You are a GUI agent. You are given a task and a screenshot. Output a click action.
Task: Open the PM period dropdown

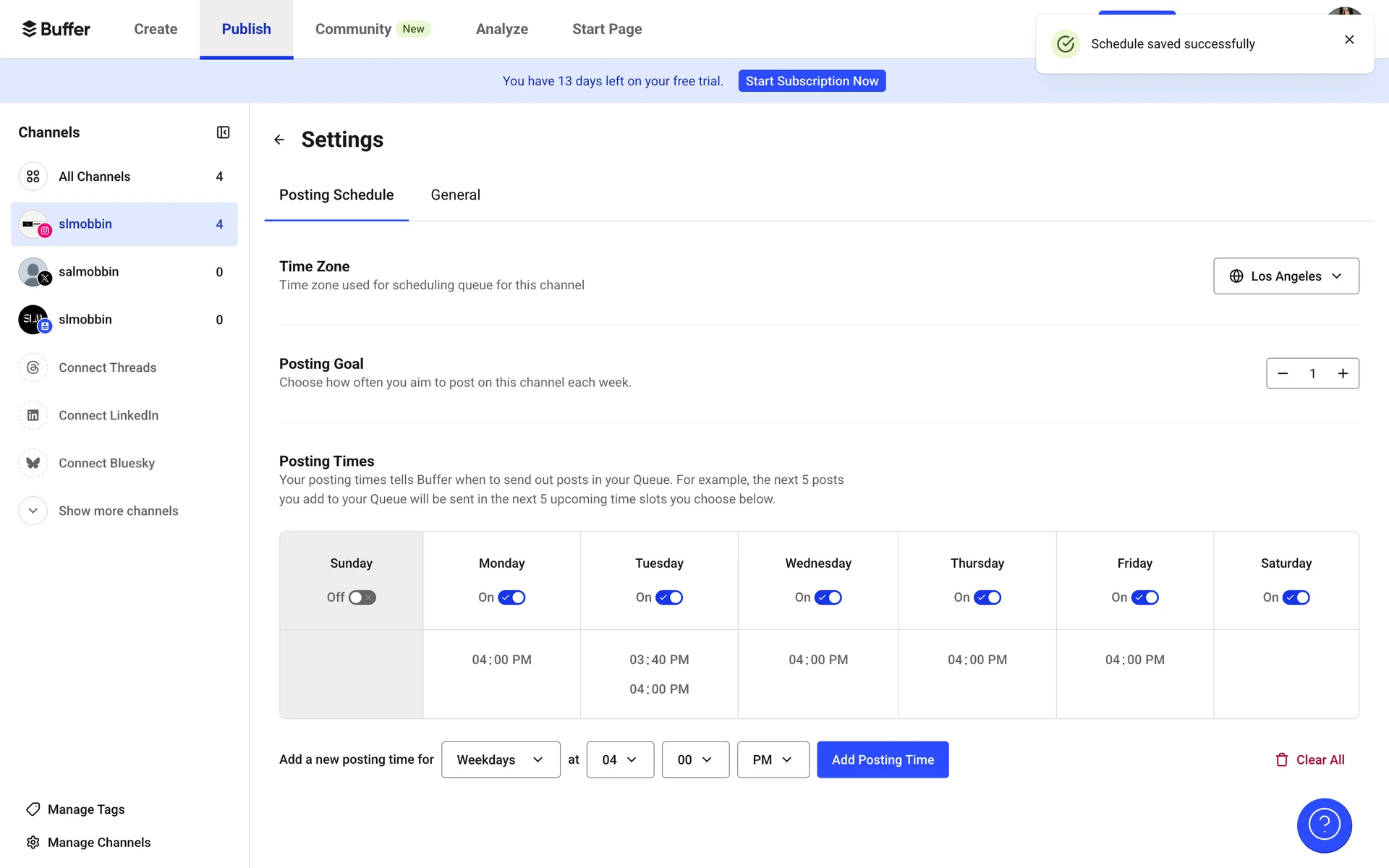click(x=773, y=759)
